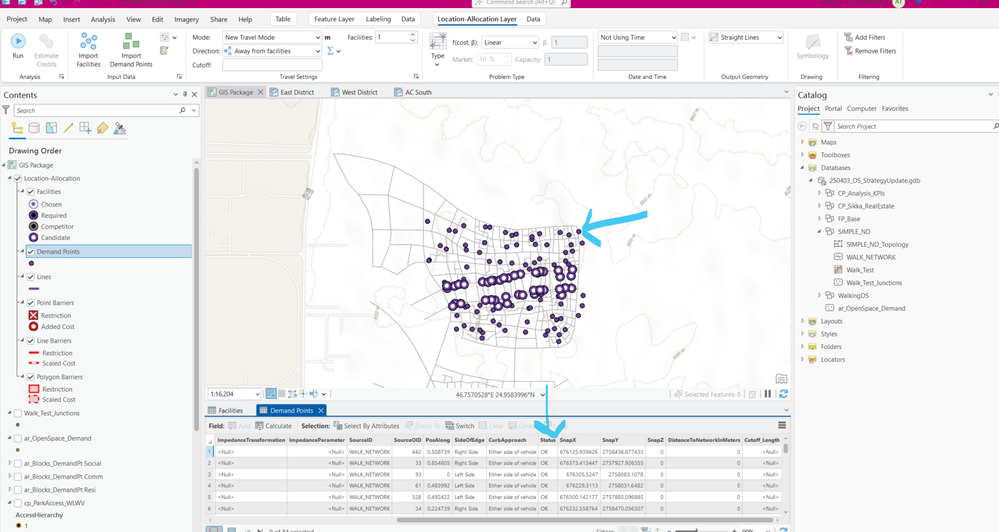
Task: Pause map drawing
Action: click(768, 394)
